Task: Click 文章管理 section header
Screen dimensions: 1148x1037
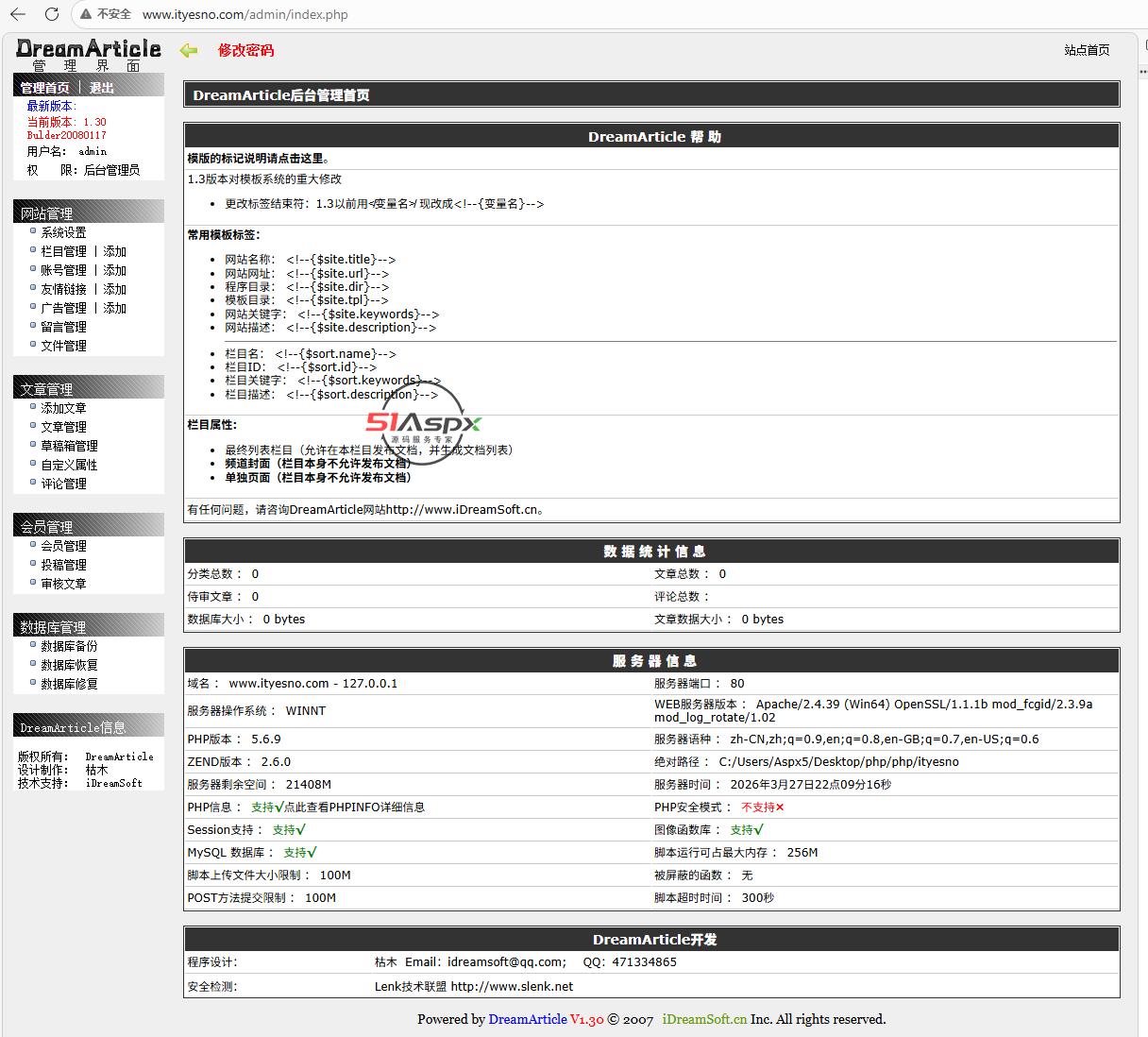Action: click(89, 389)
